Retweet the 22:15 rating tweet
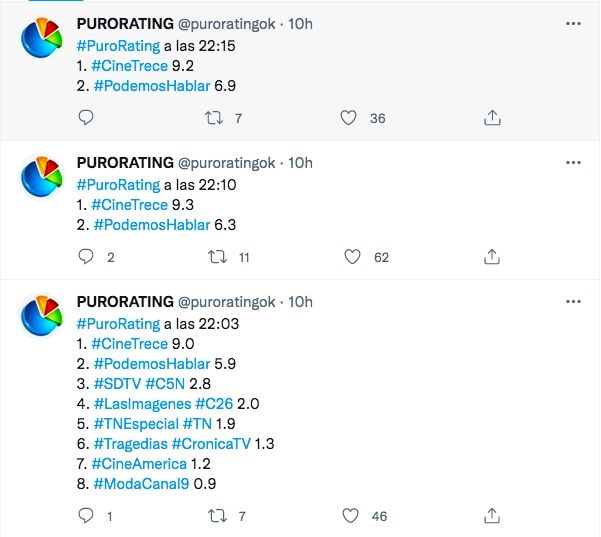This screenshot has width=601, height=537. coord(212,118)
